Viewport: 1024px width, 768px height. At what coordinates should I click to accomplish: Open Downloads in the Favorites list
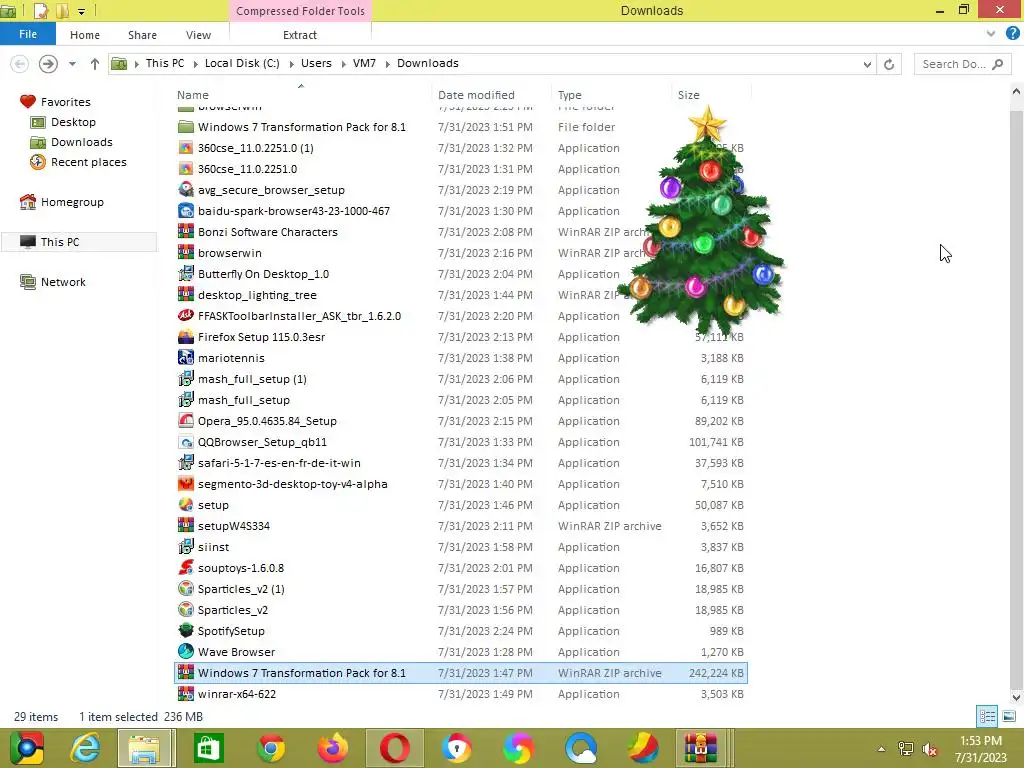click(82, 142)
